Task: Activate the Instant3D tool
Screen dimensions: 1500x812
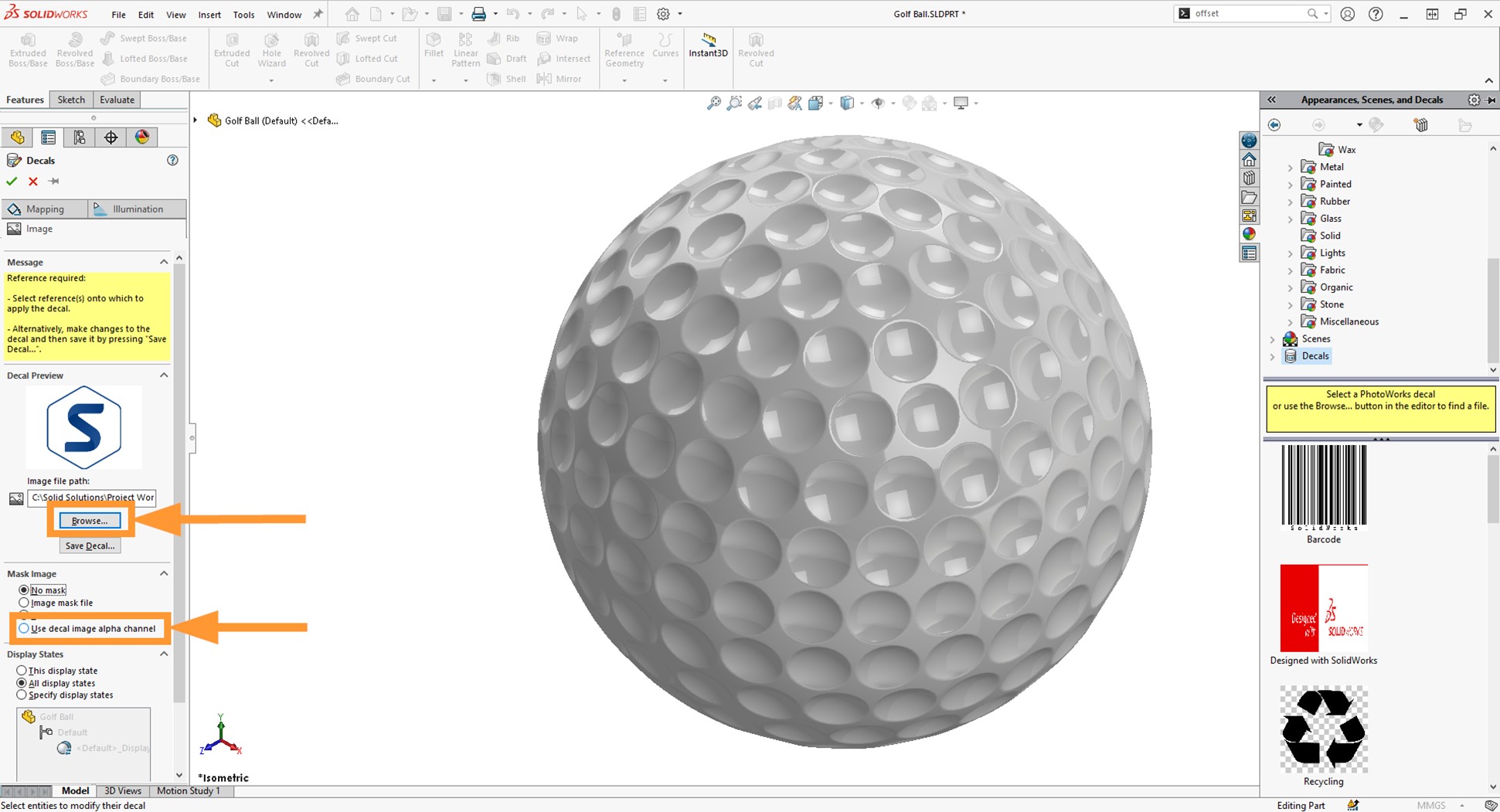Action: [x=707, y=49]
